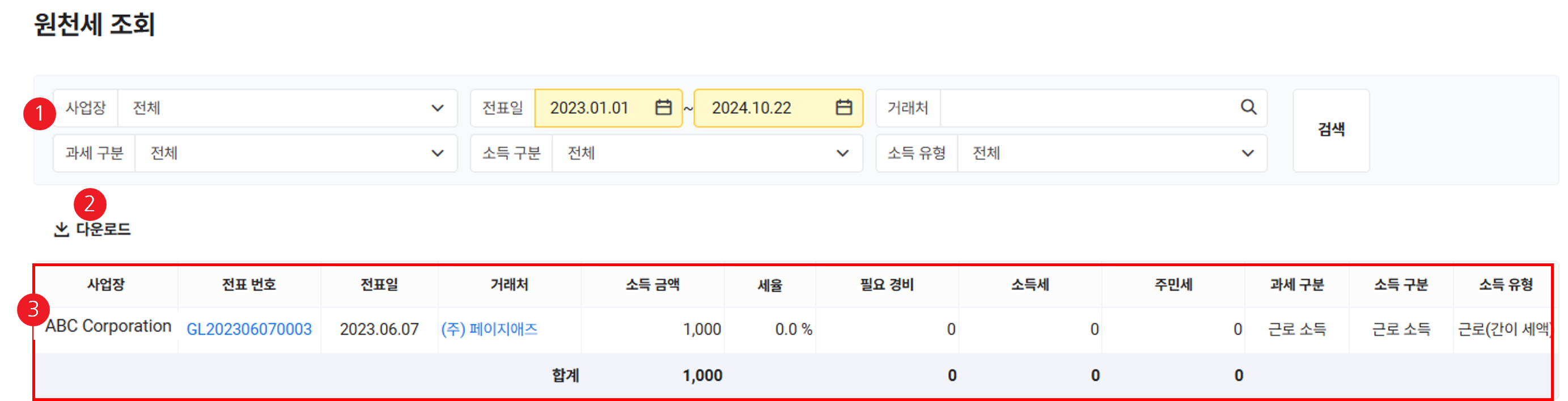
Task: Click the 소득세 column header
Action: (x=1030, y=285)
